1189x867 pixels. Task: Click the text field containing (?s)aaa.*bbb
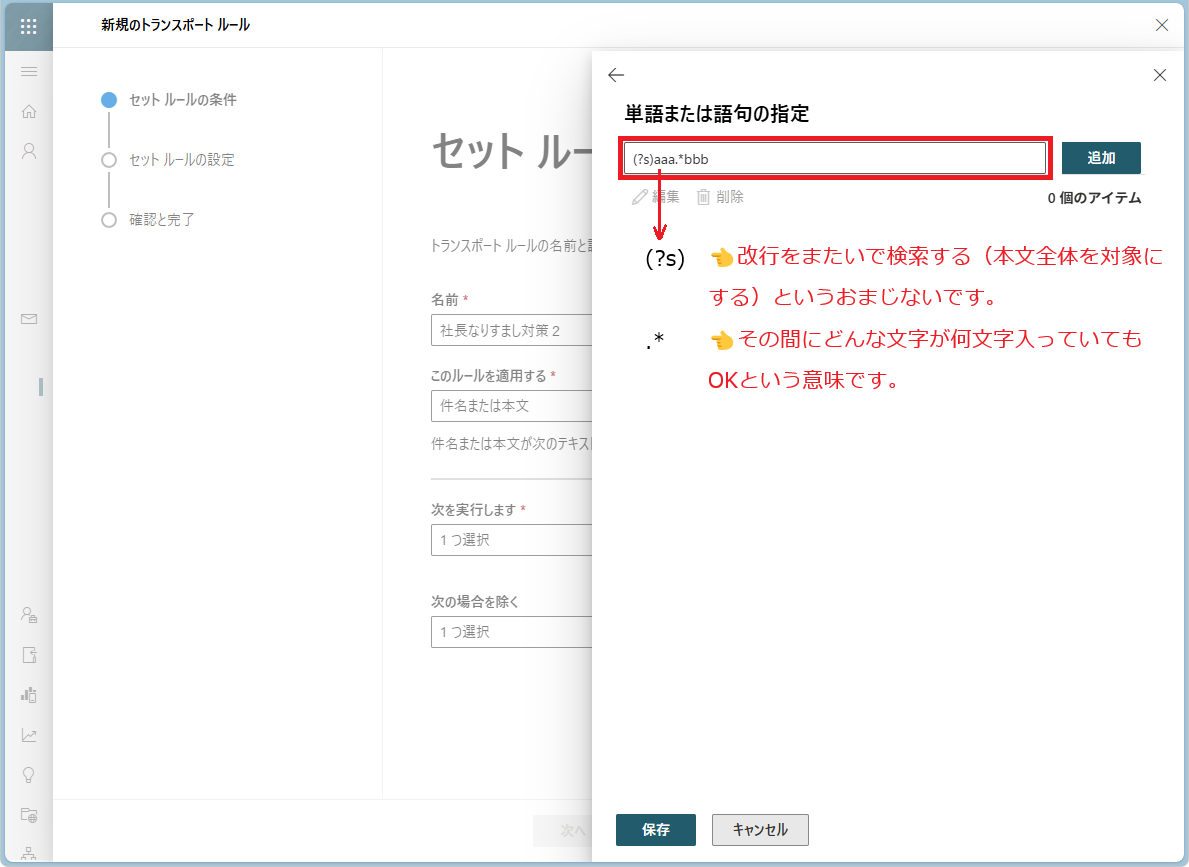tap(834, 157)
